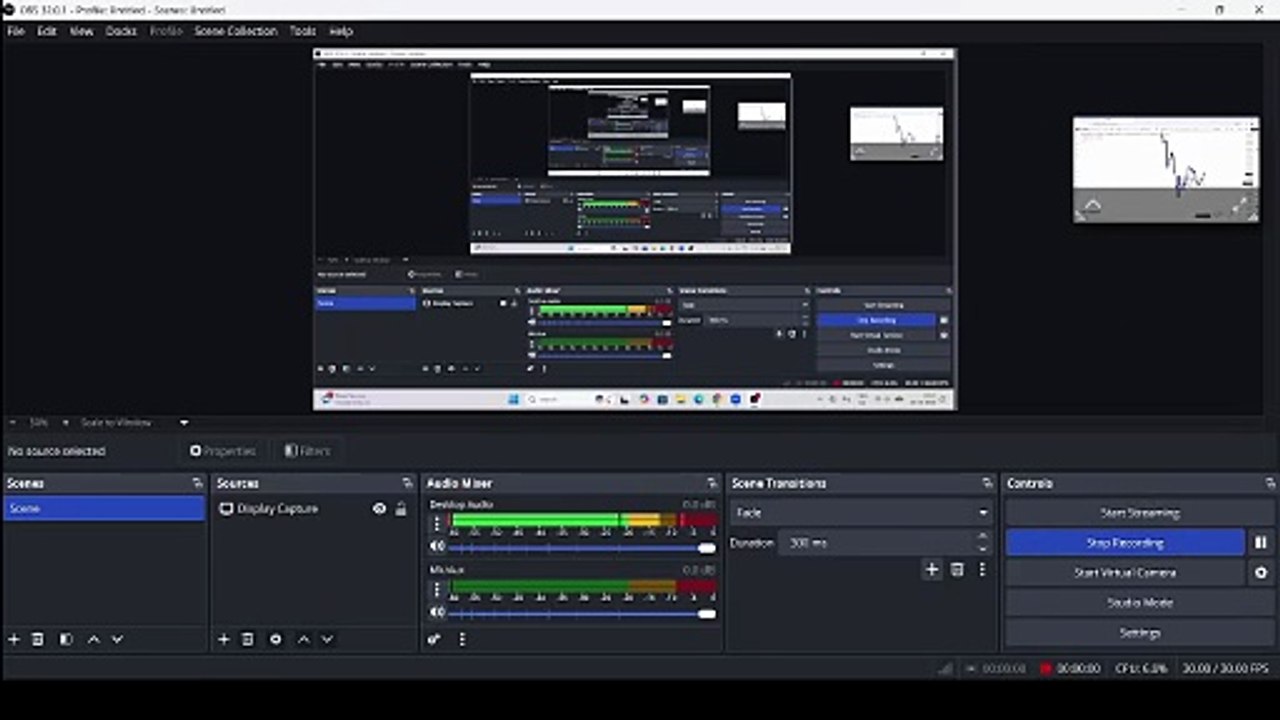This screenshot has height=720, width=1280.
Task: Float the Controls dock
Action: coord(1270,483)
